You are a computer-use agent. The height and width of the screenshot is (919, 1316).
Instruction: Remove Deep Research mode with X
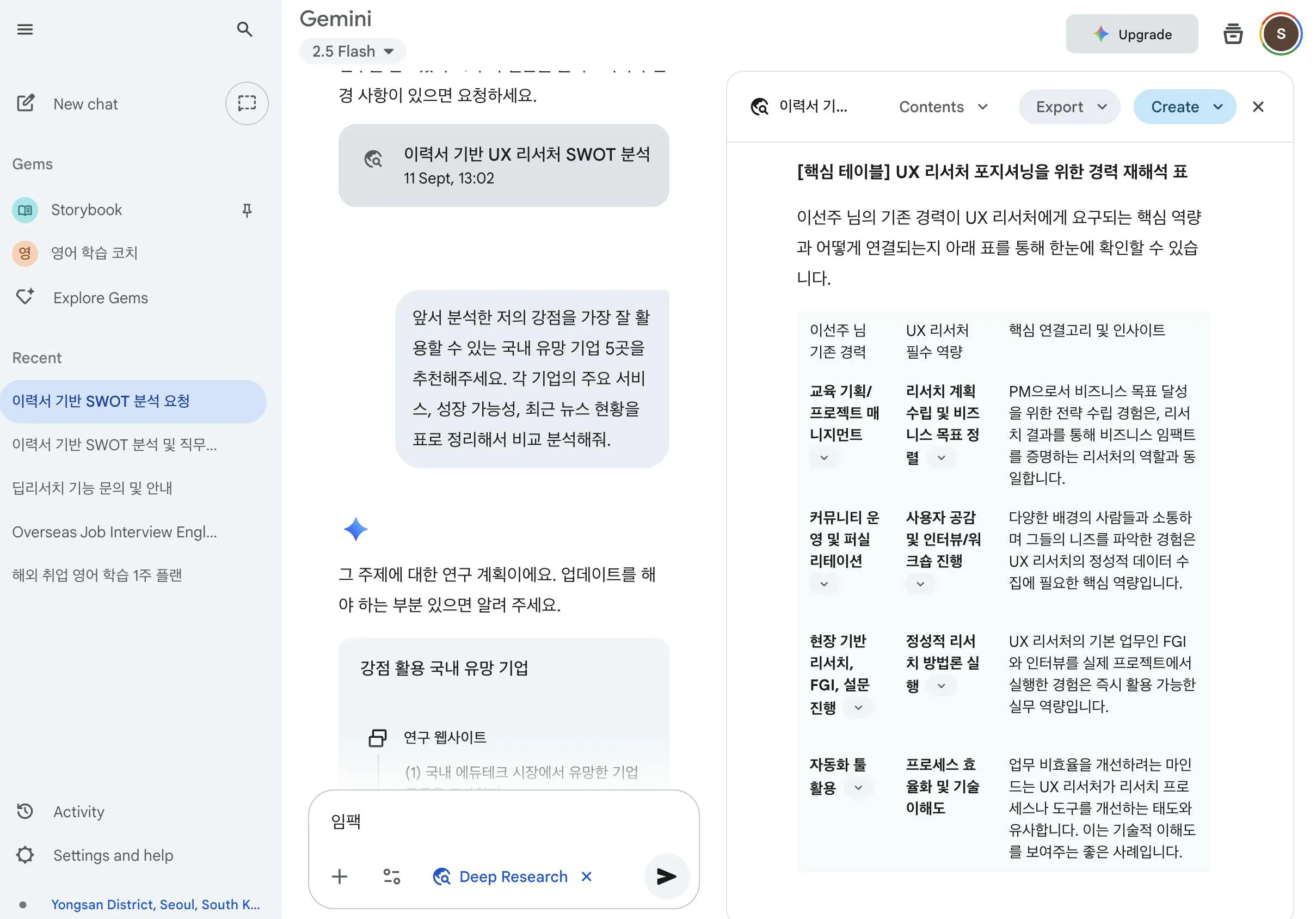pyautogui.click(x=586, y=876)
